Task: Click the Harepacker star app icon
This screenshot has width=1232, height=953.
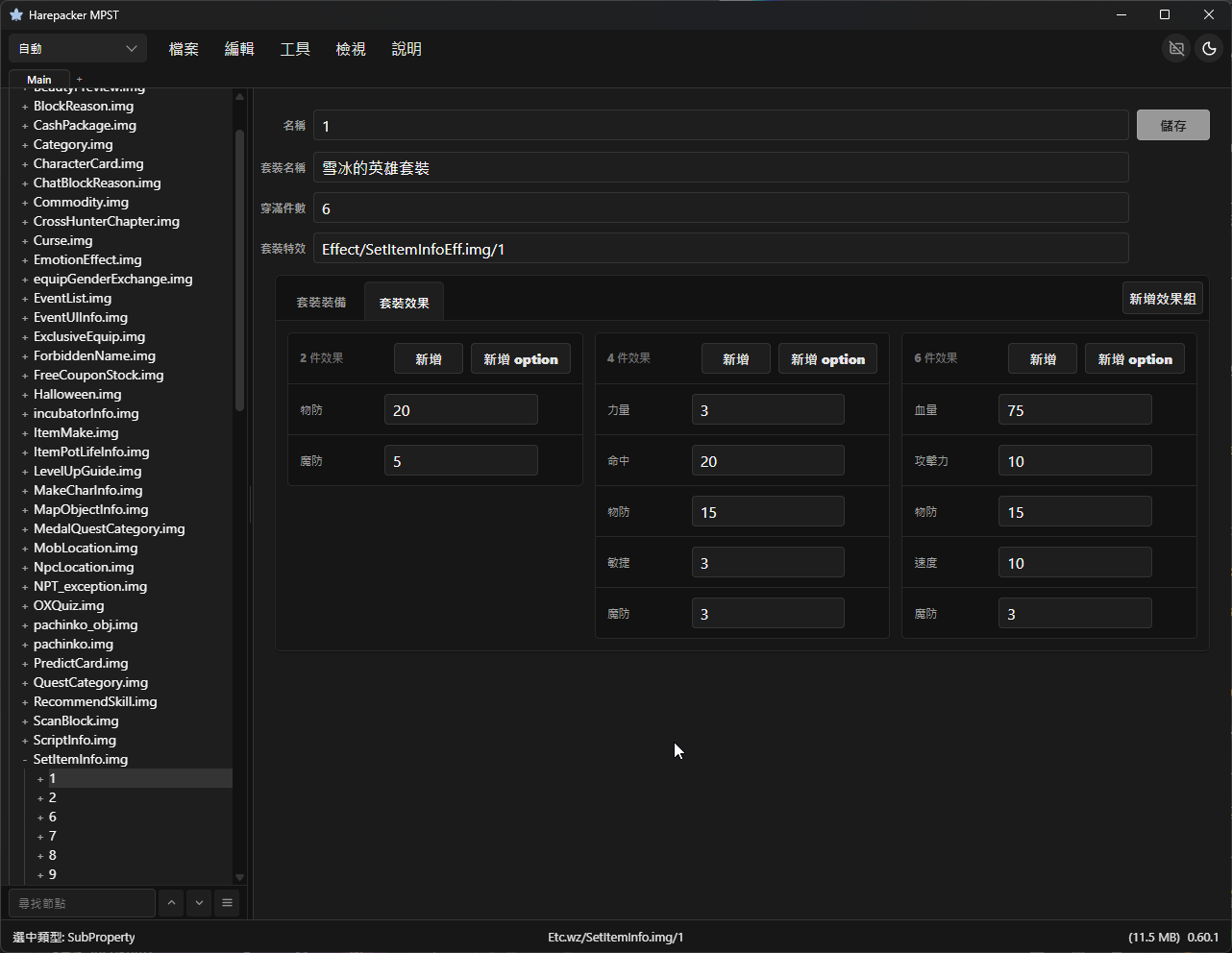Action: (x=16, y=14)
